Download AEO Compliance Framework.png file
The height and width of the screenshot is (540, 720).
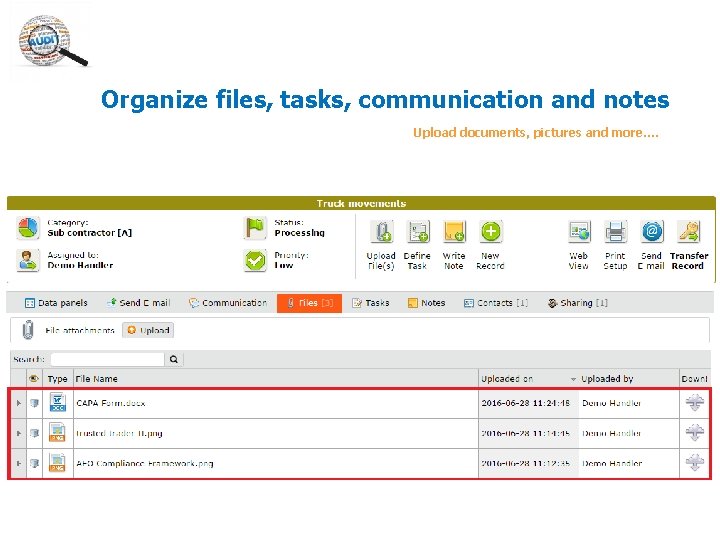695,462
